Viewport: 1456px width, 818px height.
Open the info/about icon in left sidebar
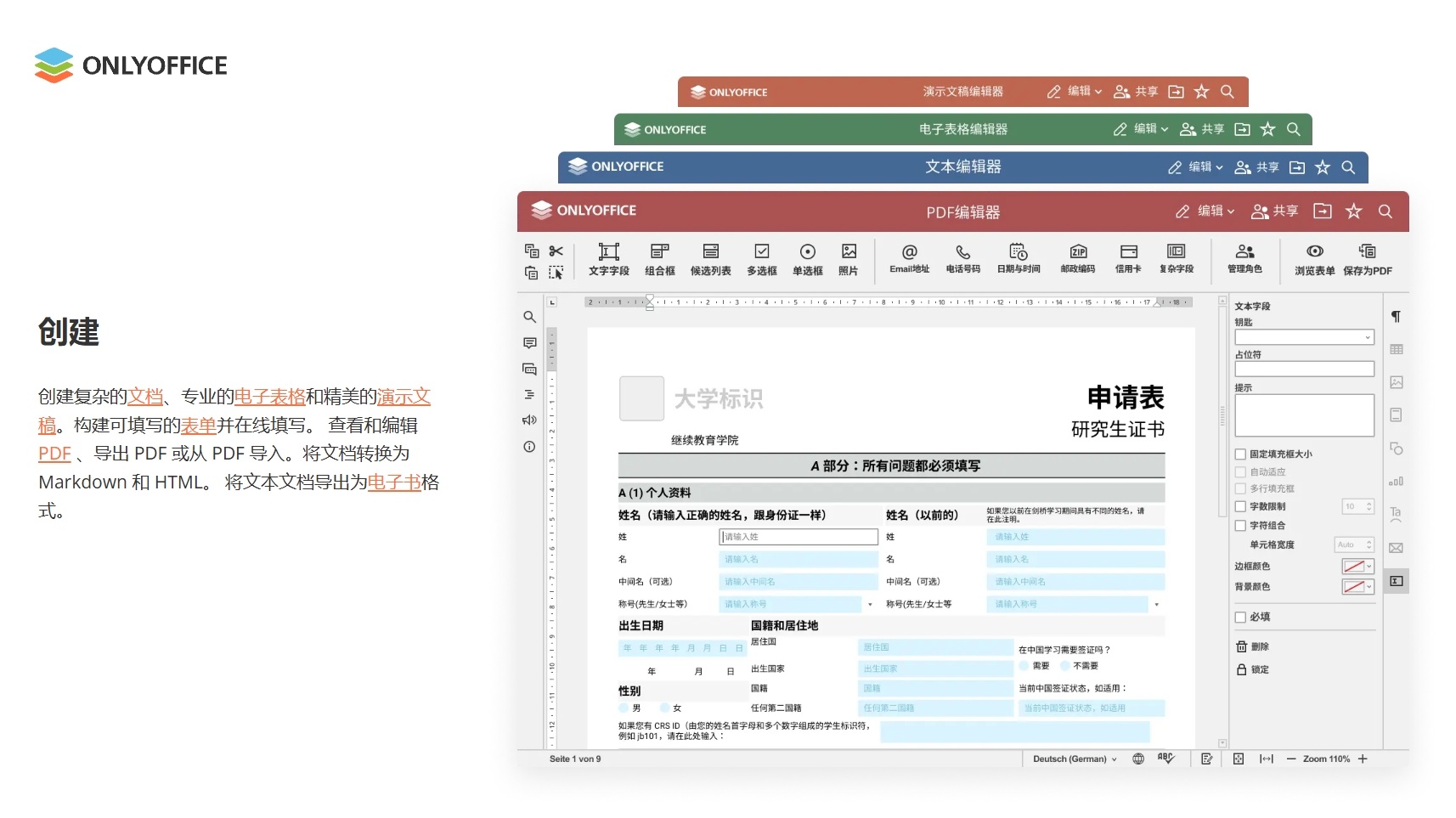click(x=529, y=447)
